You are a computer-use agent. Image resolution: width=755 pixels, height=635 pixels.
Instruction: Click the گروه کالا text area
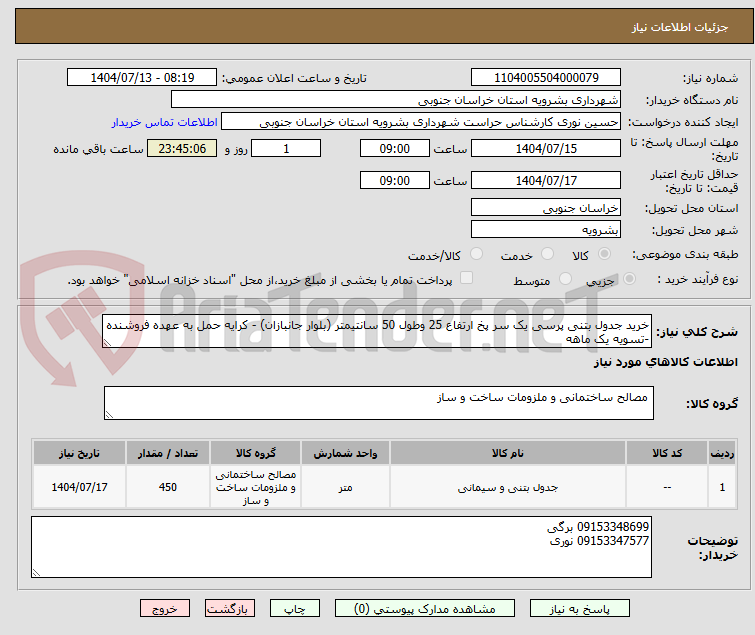[x=379, y=403]
